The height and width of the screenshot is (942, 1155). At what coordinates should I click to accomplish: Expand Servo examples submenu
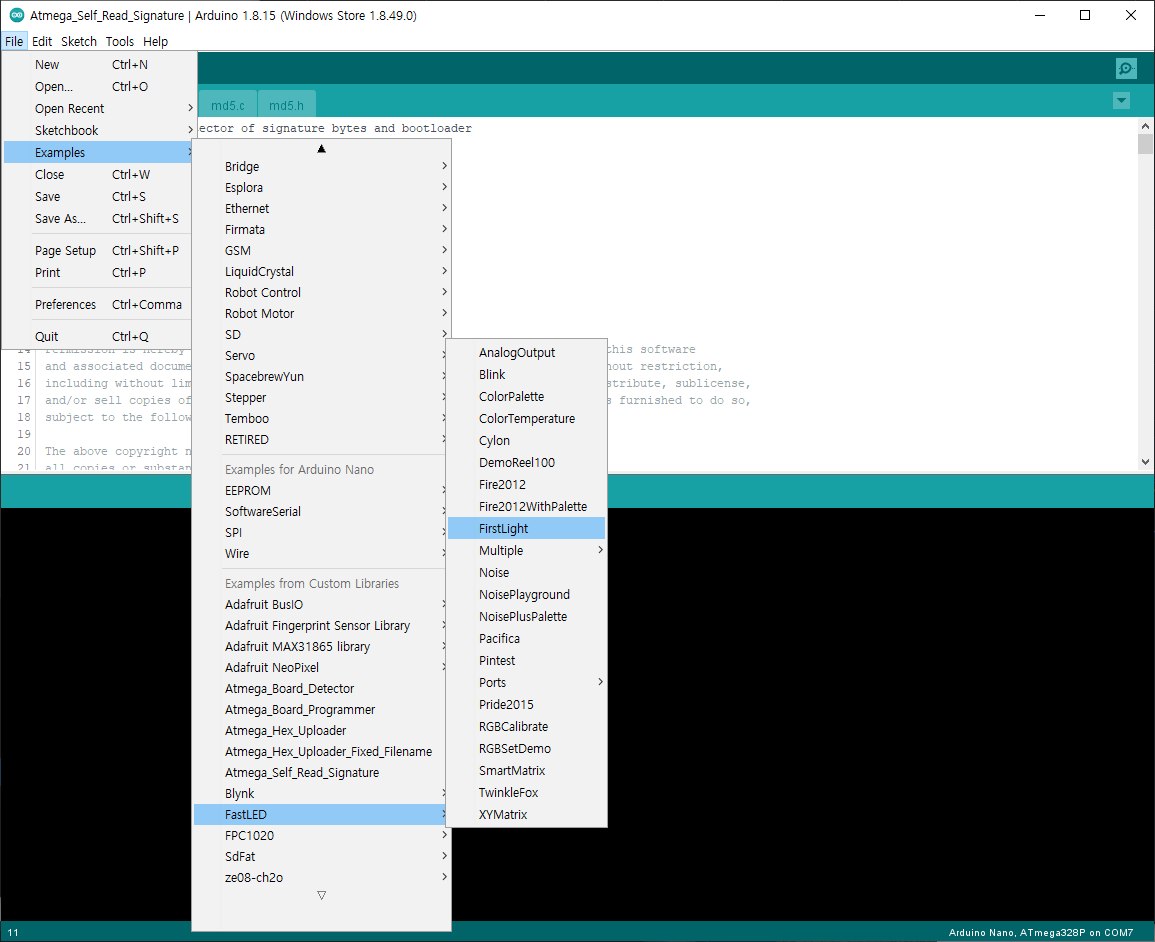click(x=320, y=356)
